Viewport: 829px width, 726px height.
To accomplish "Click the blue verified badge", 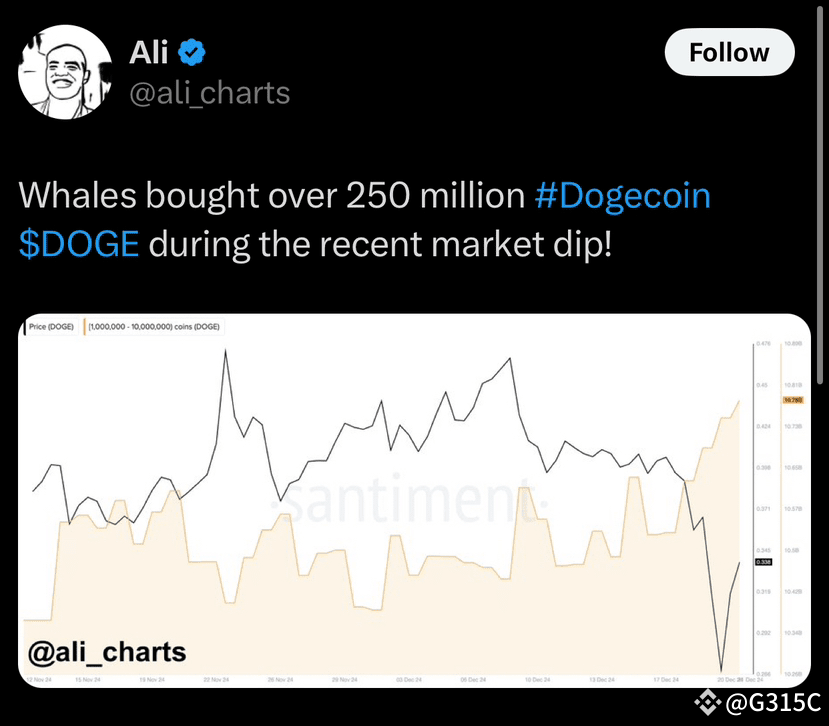I will click(x=193, y=52).
